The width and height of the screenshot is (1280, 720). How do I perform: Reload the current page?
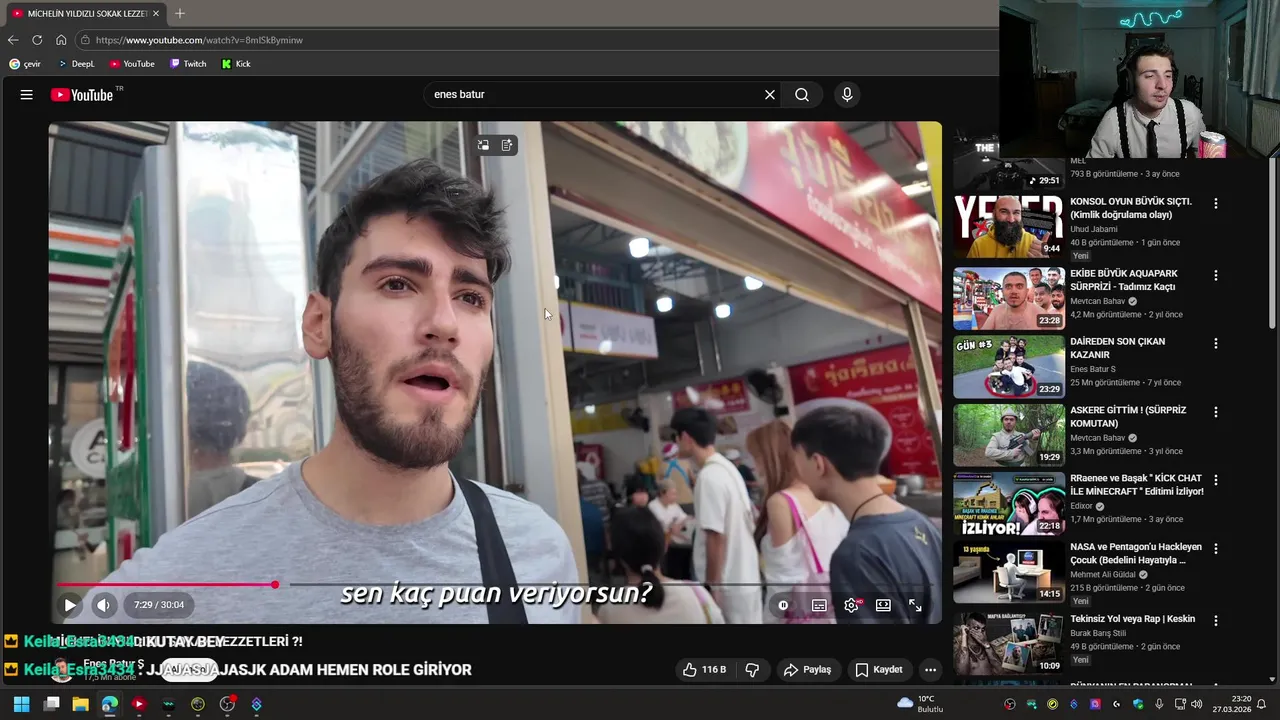[x=37, y=40]
